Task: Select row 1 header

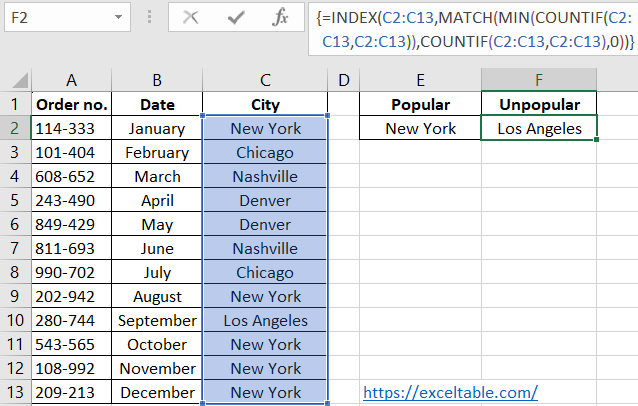Action: (15, 104)
